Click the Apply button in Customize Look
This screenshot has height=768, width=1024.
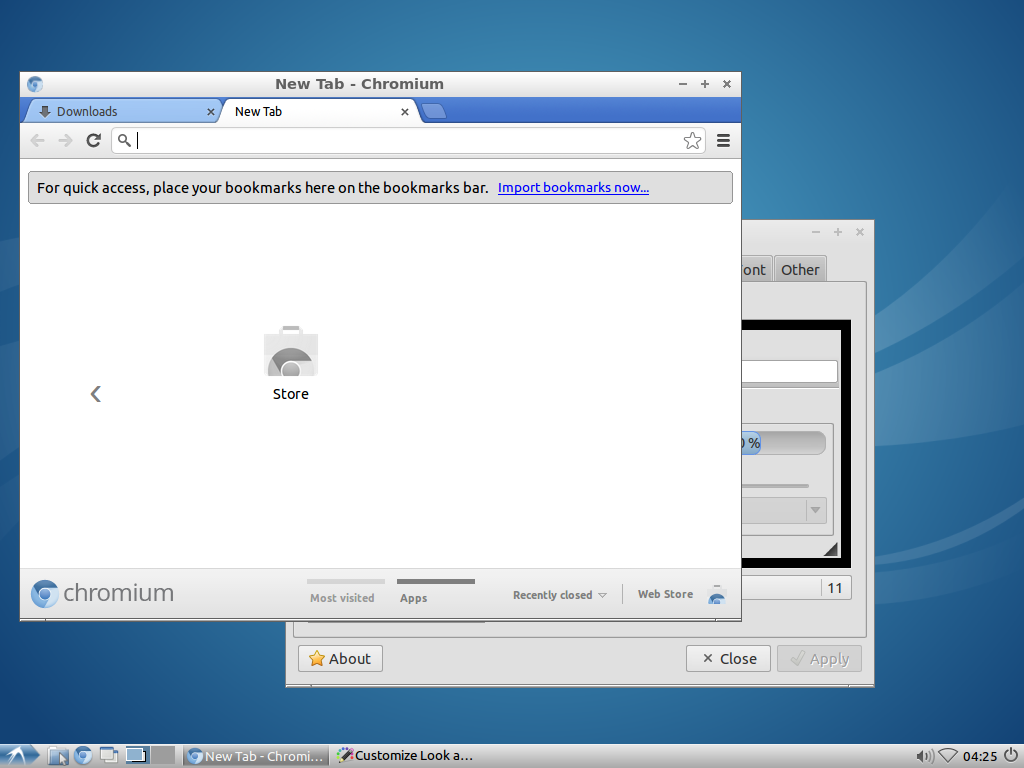[819, 658]
